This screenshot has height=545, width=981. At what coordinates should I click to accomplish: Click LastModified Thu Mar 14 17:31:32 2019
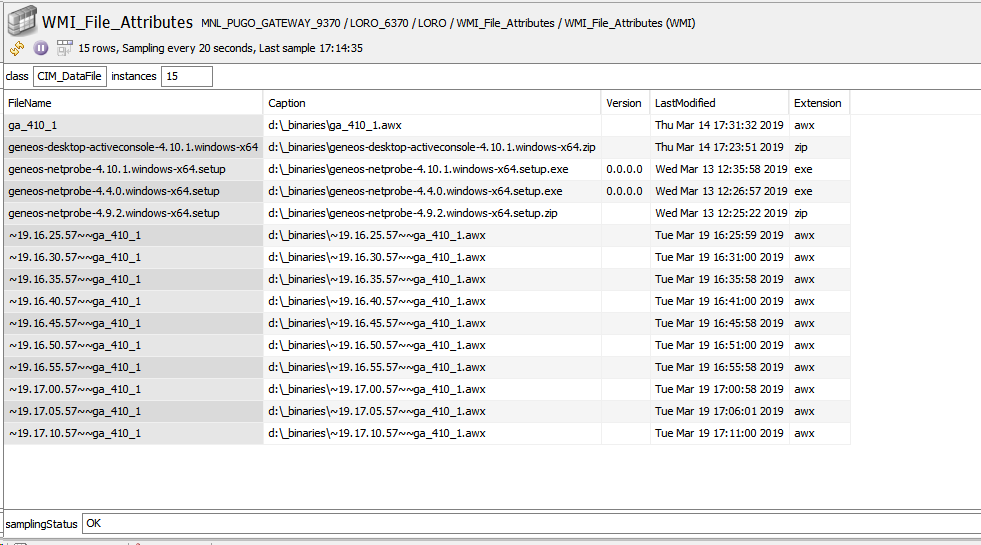[x=719, y=125]
